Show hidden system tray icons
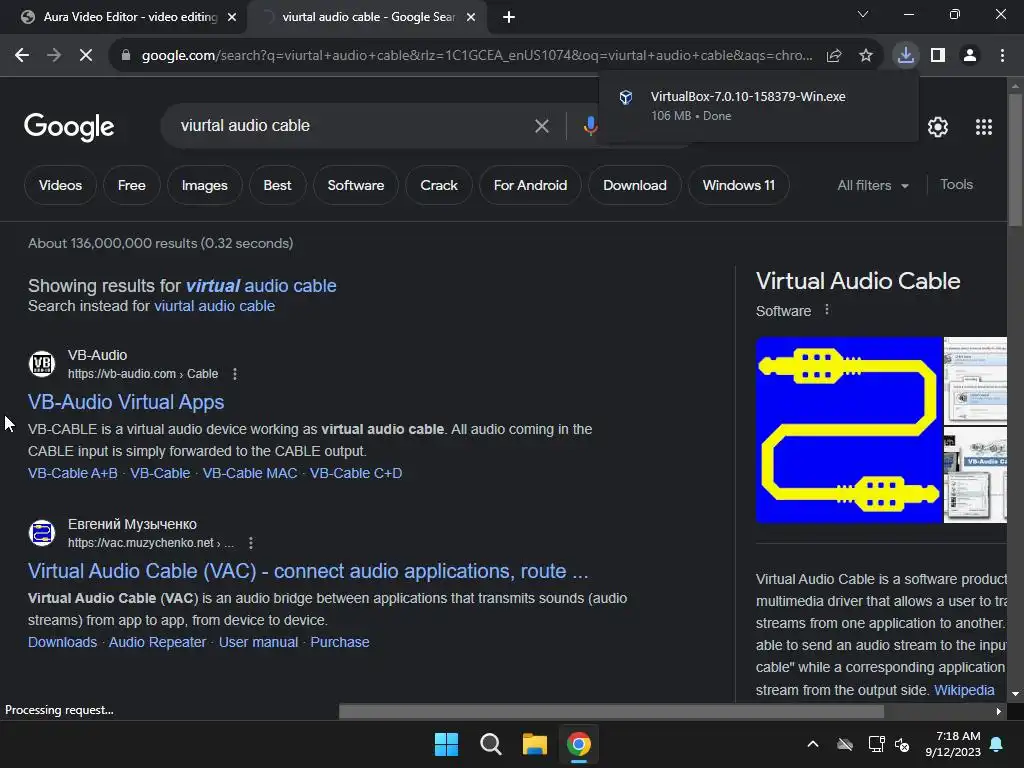 pos(813,744)
